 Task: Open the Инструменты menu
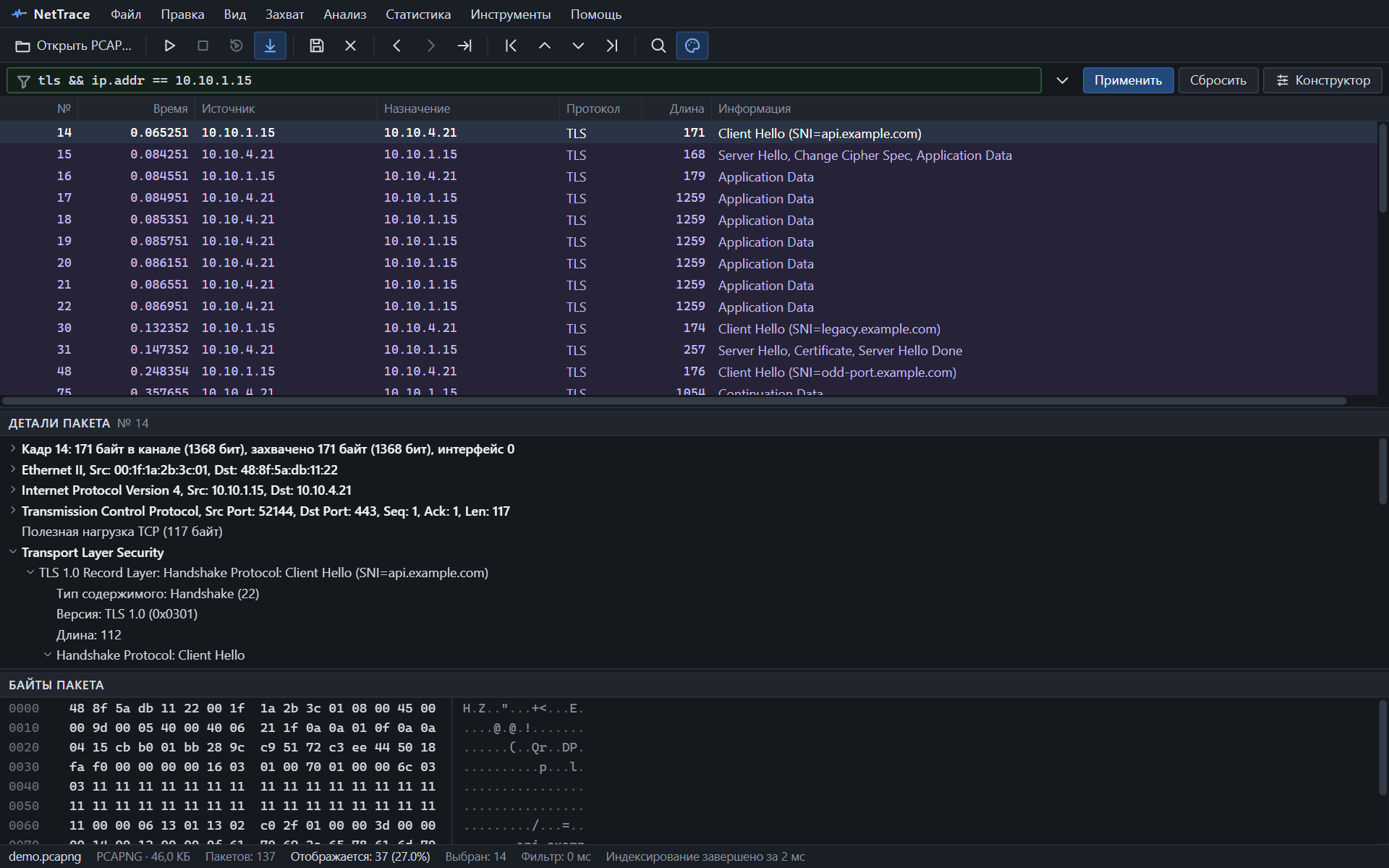tap(511, 14)
